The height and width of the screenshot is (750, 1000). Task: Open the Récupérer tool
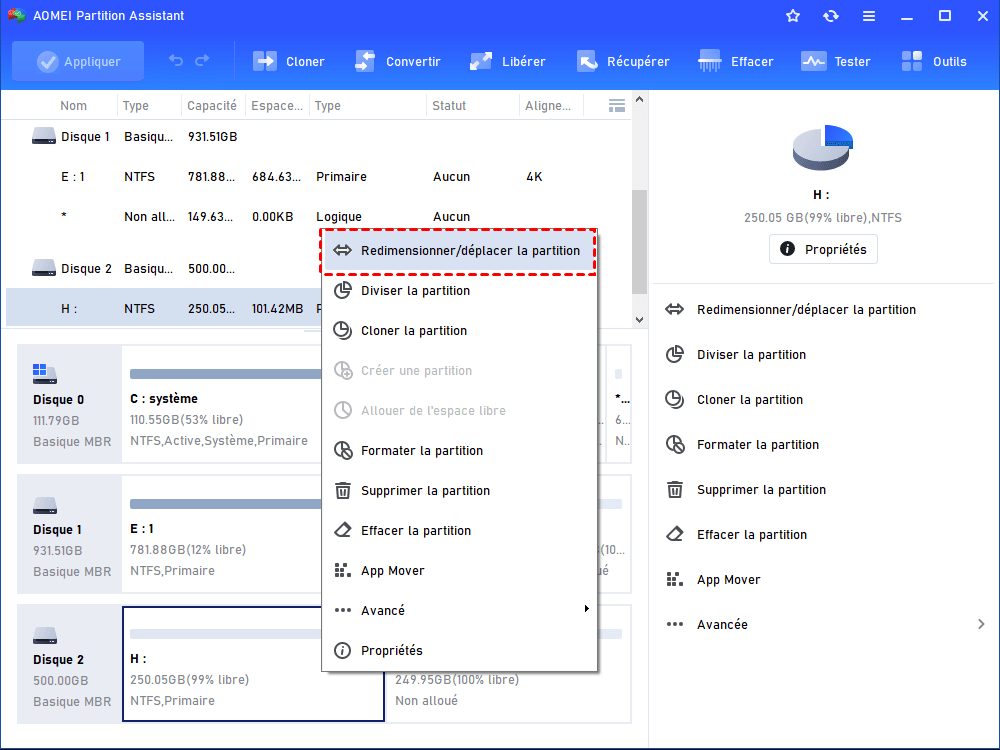click(x=623, y=61)
